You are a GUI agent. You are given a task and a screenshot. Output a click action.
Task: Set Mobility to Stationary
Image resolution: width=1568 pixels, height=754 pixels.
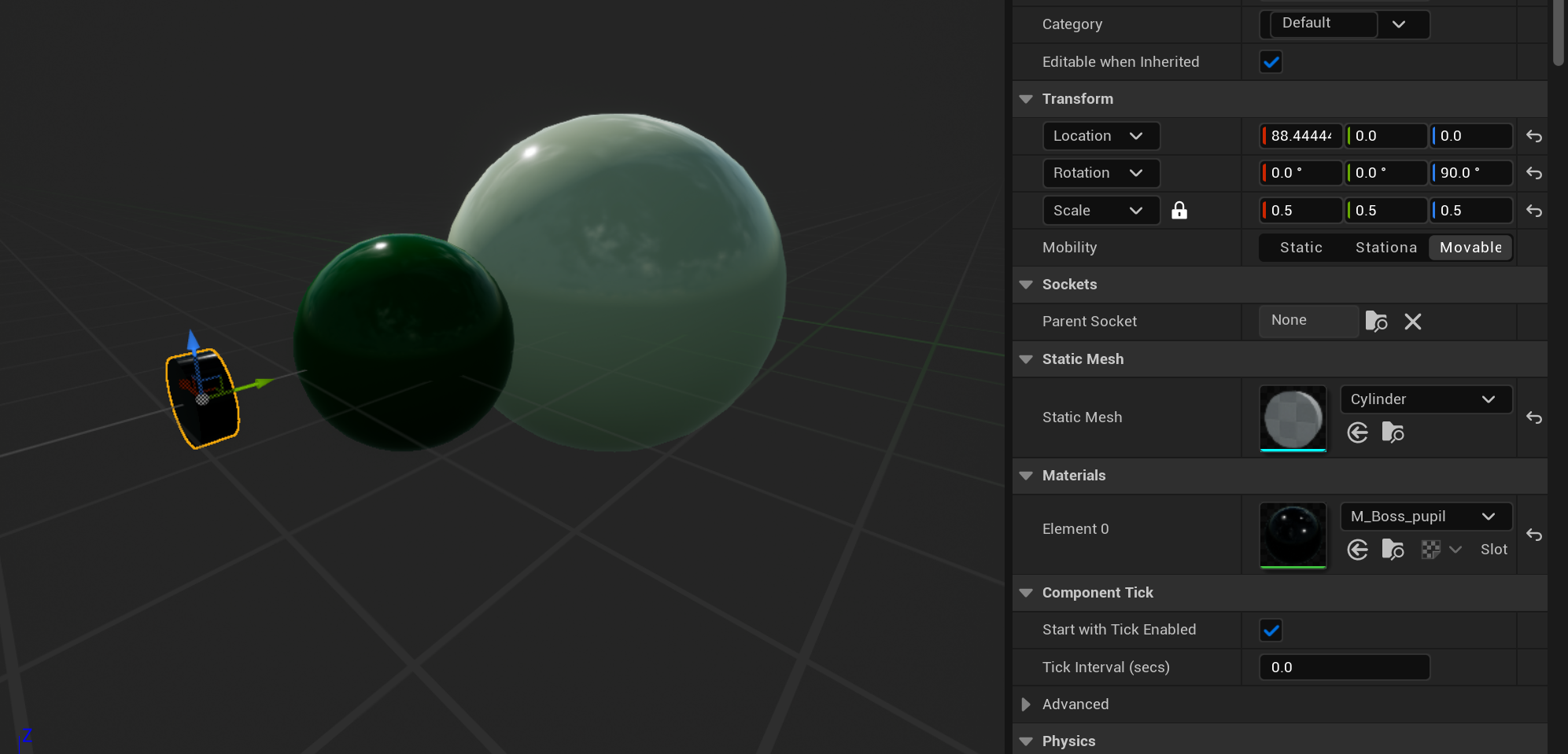click(x=1385, y=248)
